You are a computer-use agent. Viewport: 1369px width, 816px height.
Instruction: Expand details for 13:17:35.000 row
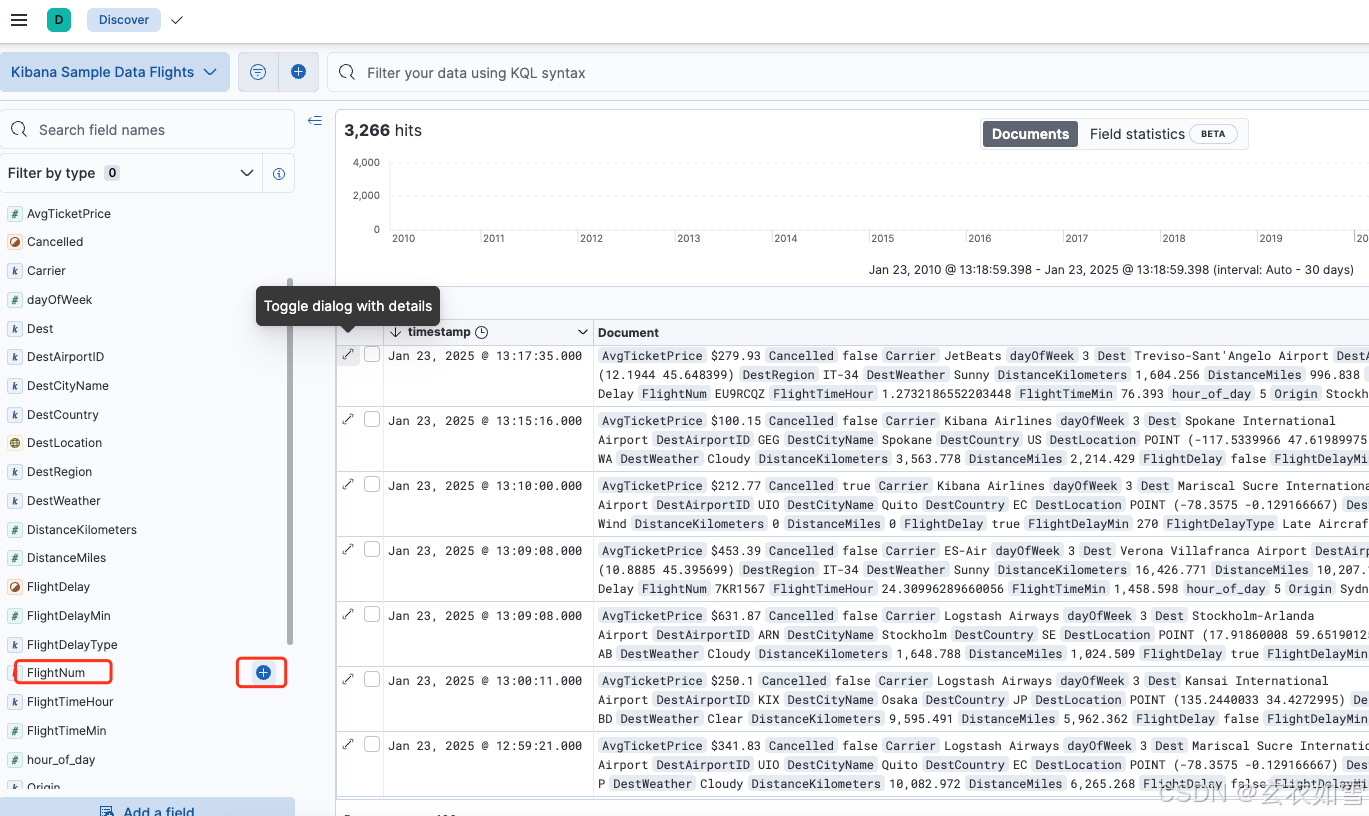[348, 354]
